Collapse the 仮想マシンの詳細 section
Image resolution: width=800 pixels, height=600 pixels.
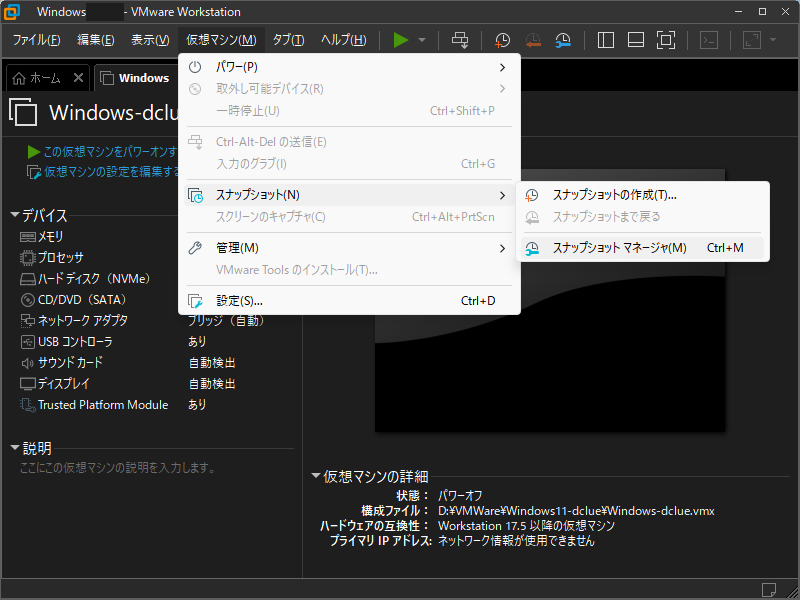pyautogui.click(x=316, y=476)
